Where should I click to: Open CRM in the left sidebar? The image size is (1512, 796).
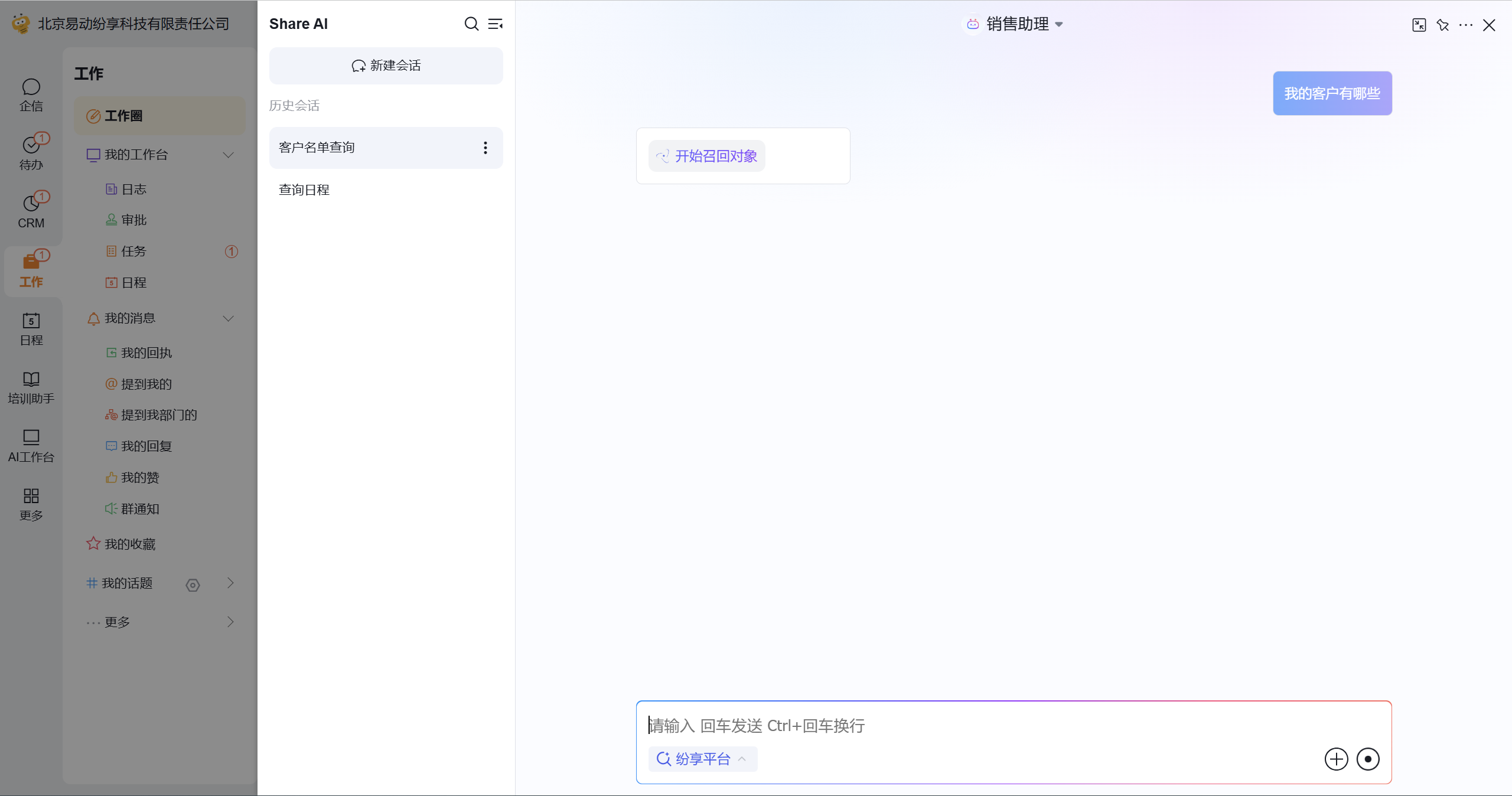coord(31,211)
